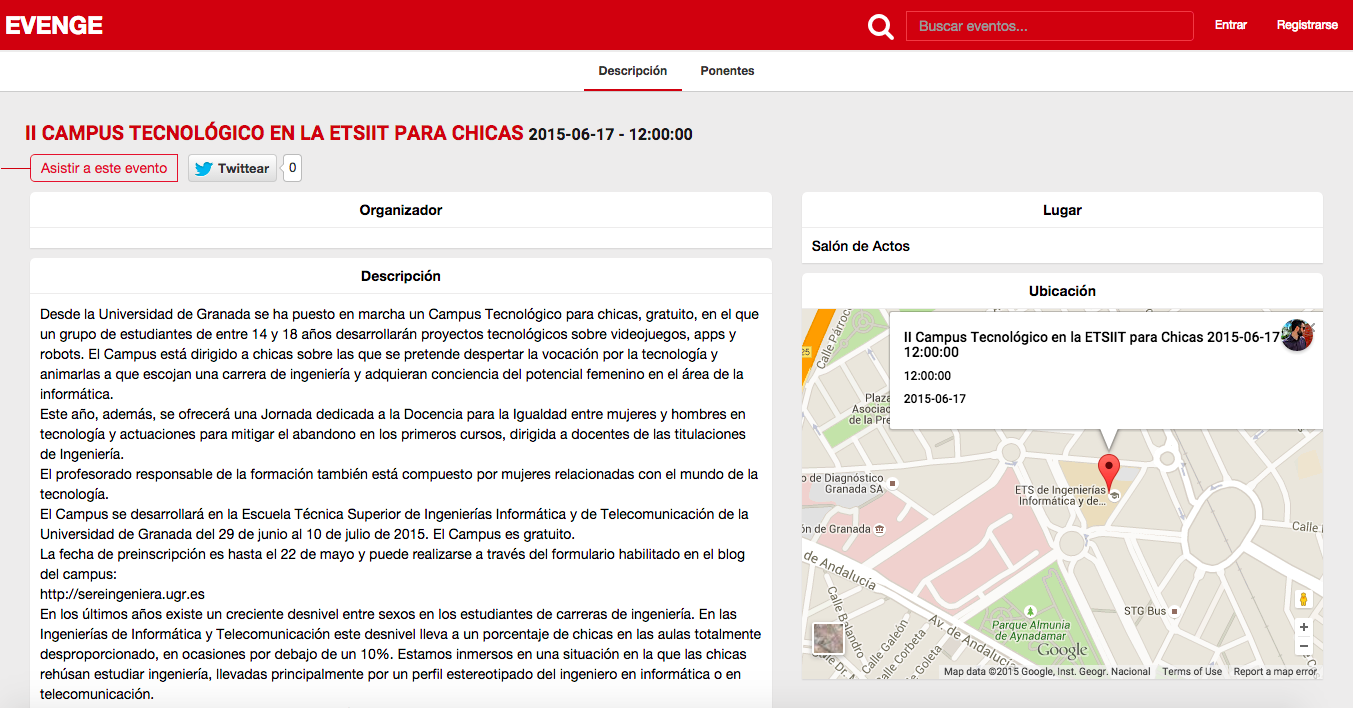Viewport: 1353px width, 708px height.
Task: Click the Salón de Actos text
Action: [861, 246]
